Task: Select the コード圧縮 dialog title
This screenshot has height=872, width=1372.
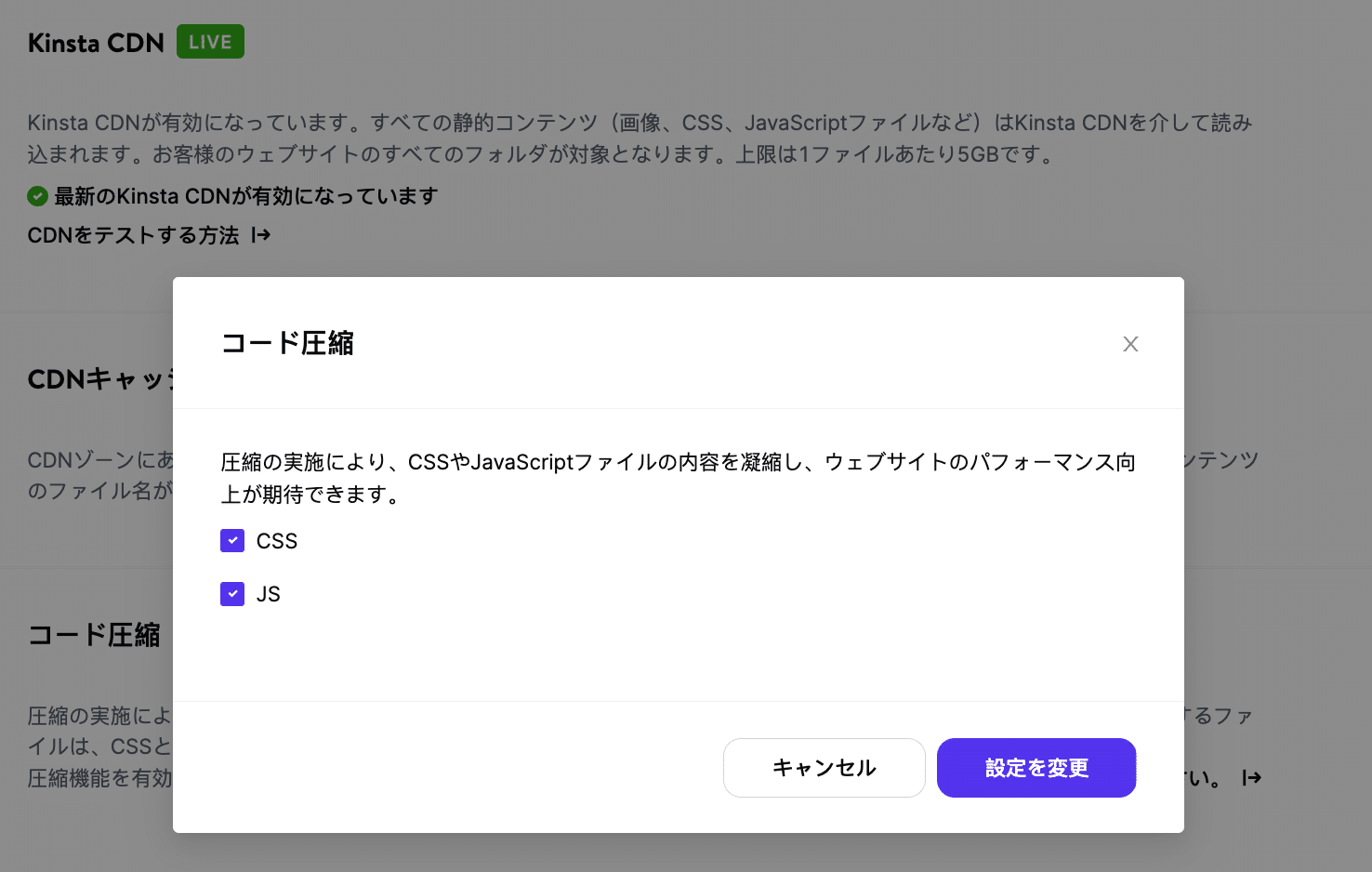Action: click(x=287, y=343)
